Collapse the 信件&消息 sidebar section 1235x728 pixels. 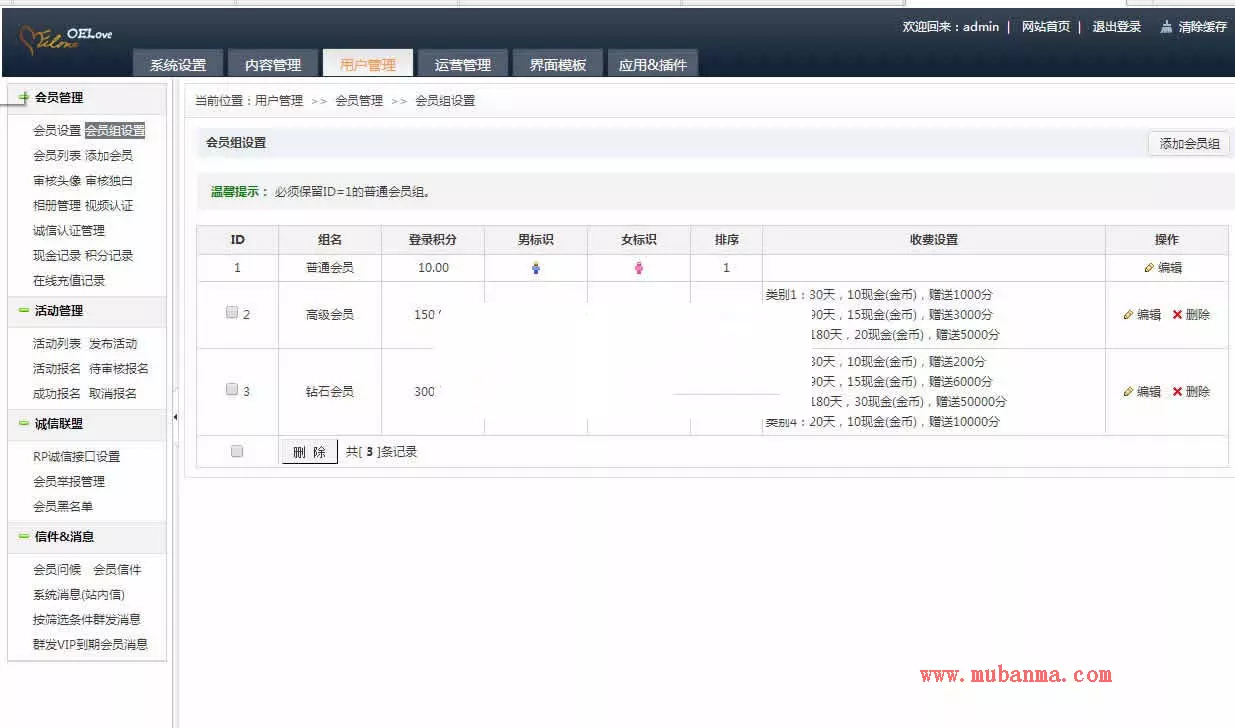[x=23, y=537]
